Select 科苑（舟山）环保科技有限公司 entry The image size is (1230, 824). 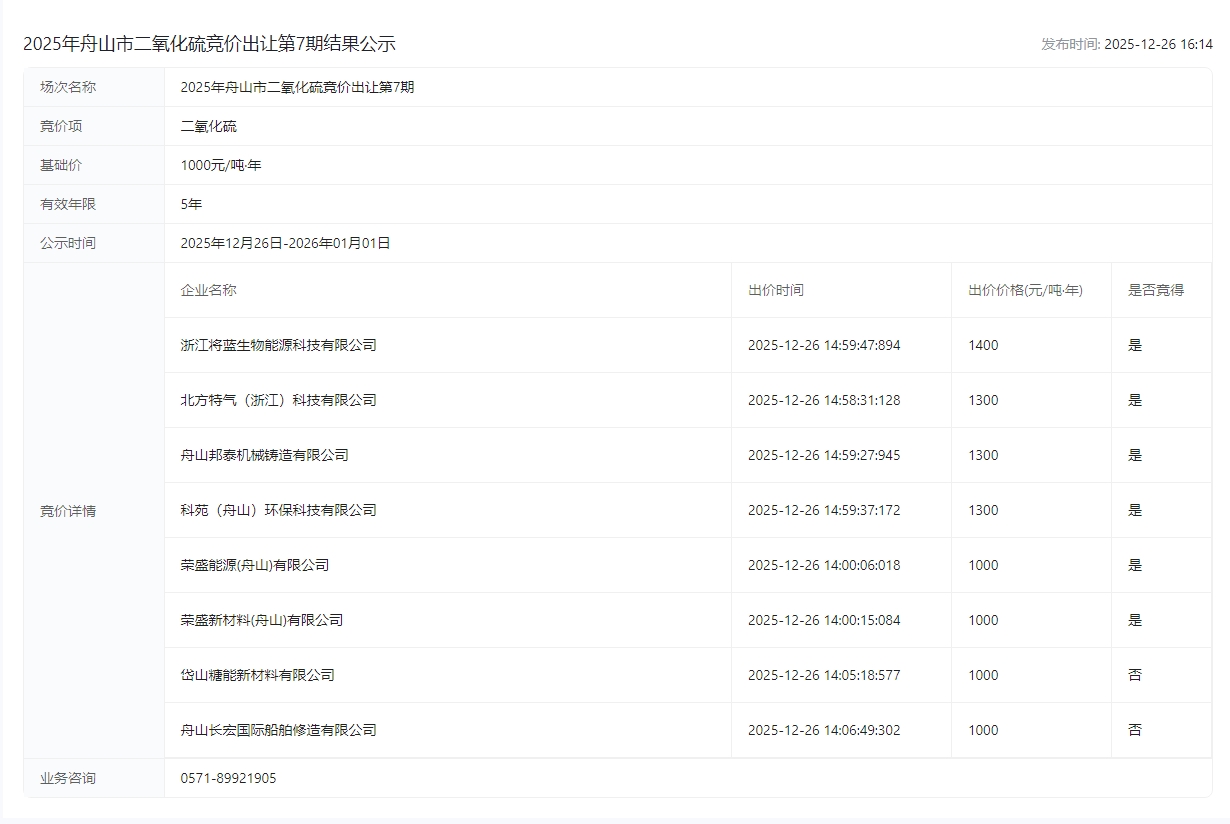pos(278,510)
